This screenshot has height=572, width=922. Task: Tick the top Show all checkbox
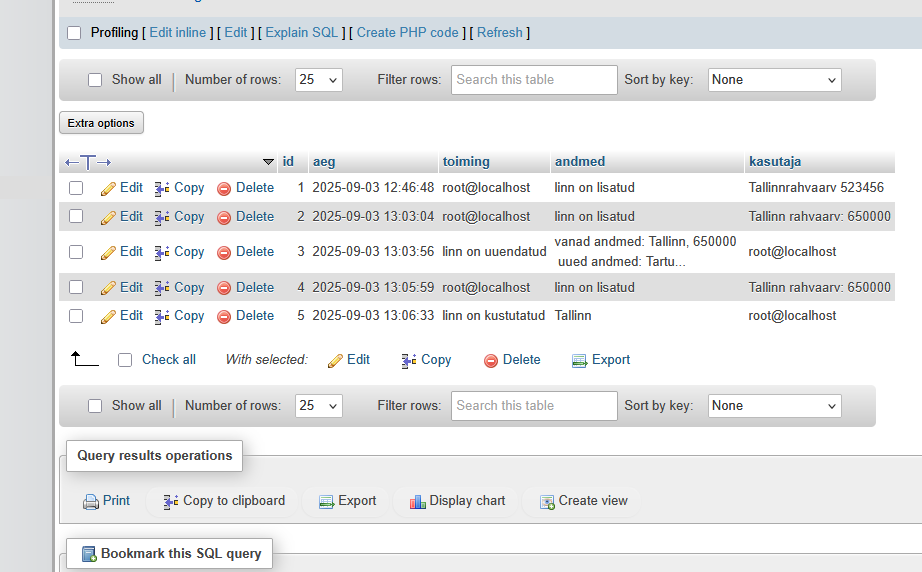95,80
